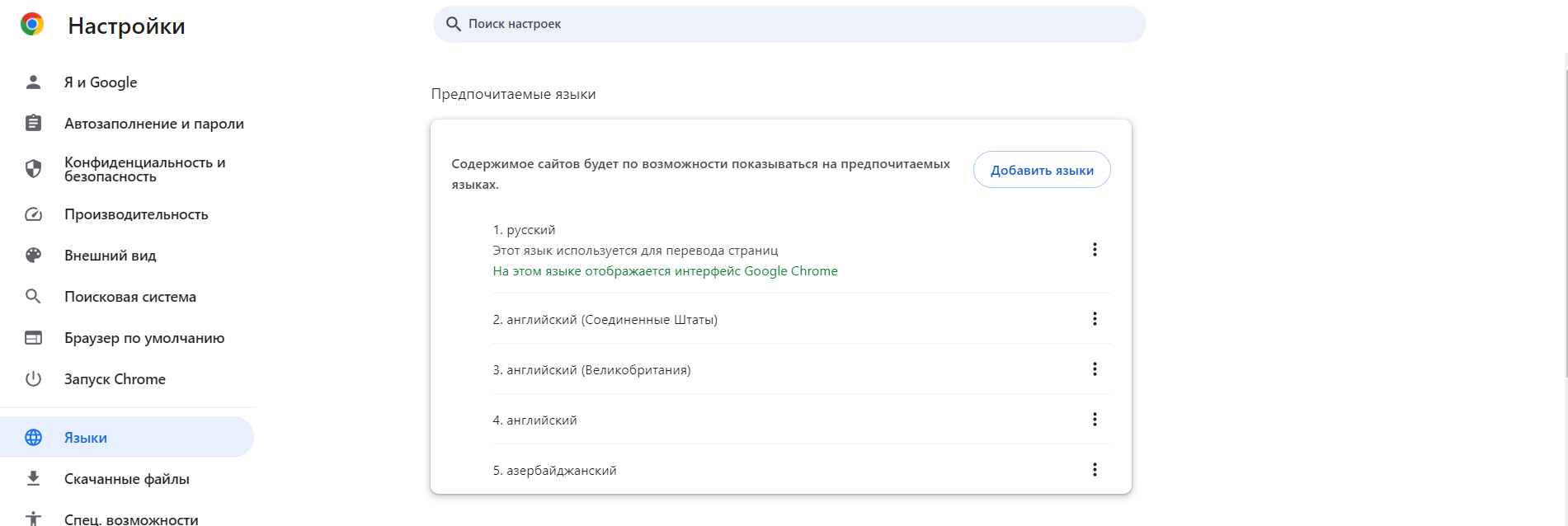1568x526 pixels.
Task: Click the 4. английский row text
Action: pos(534,420)
